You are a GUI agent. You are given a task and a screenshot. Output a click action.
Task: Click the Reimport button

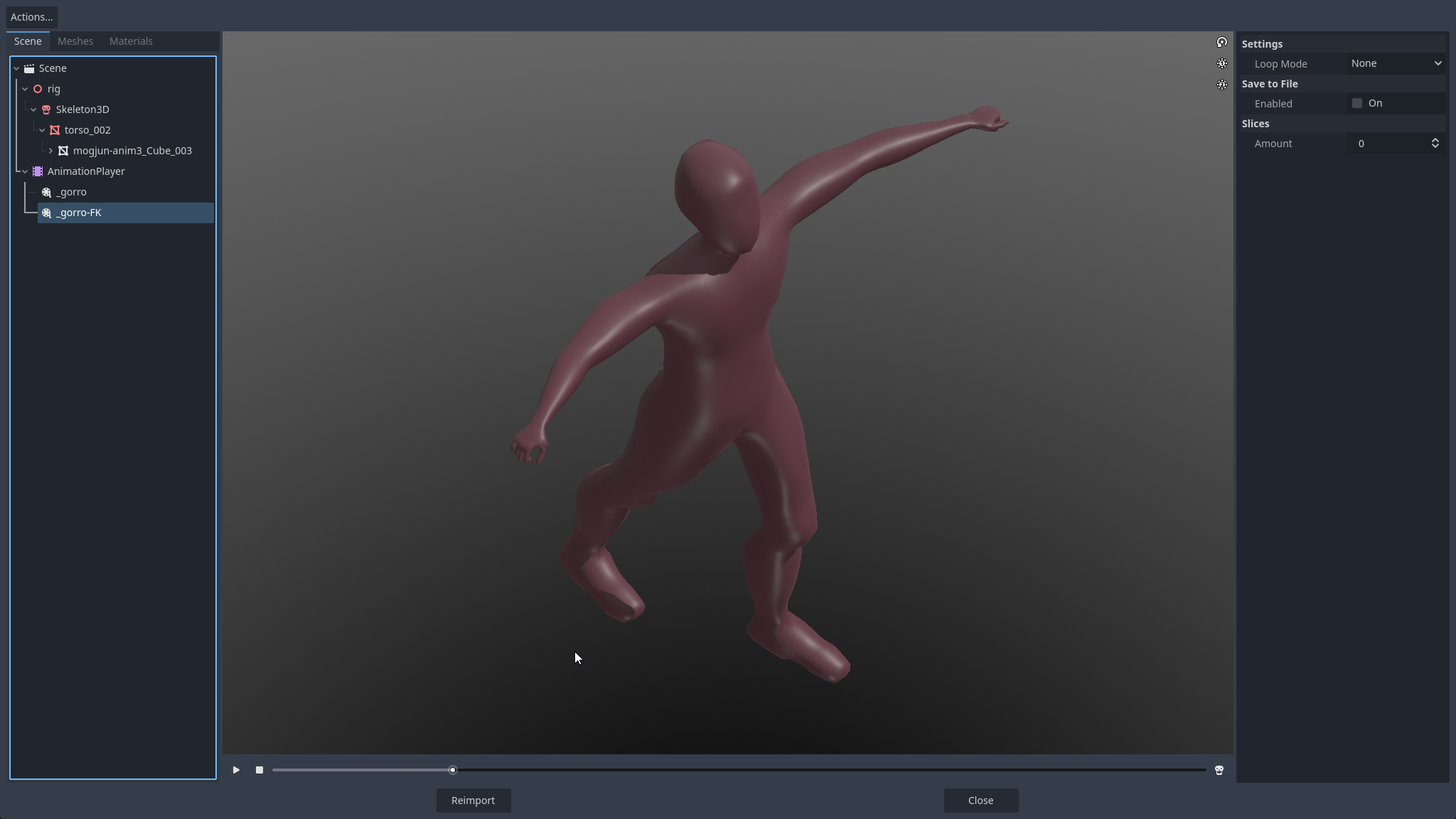tap(473, 801)
